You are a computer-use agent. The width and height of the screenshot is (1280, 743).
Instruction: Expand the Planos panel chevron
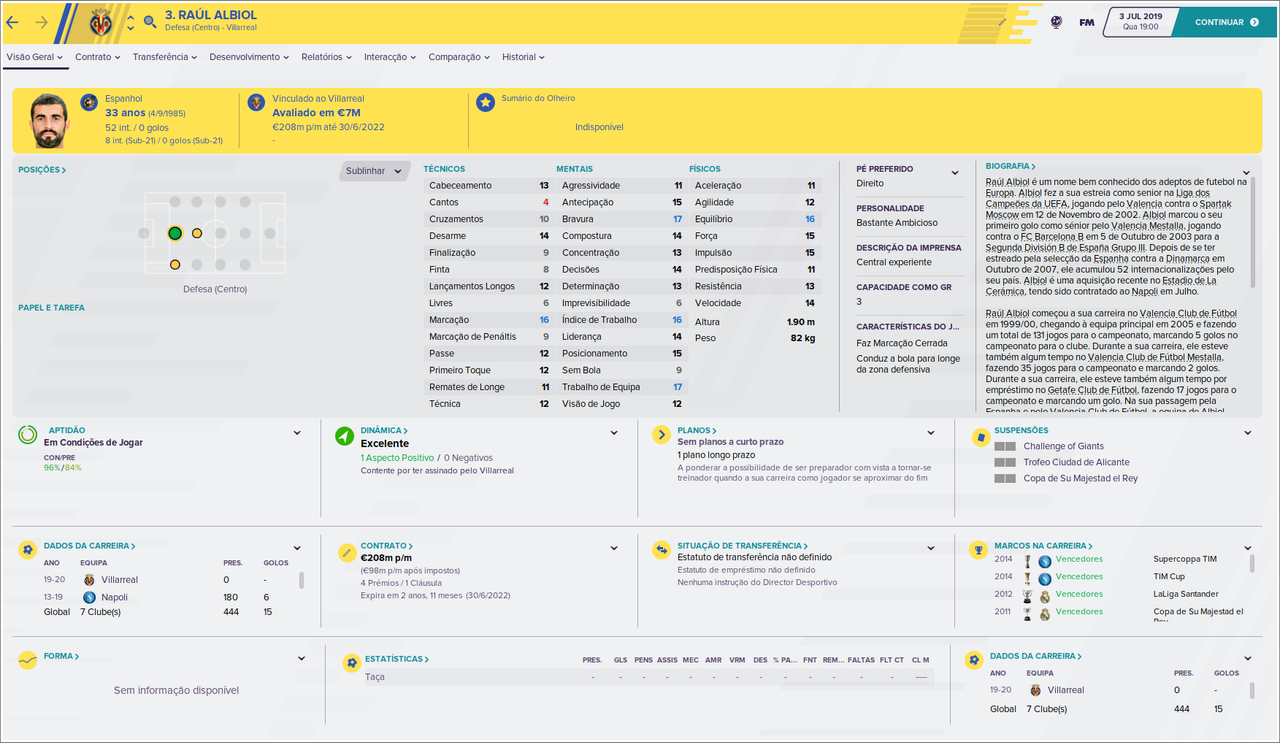[x=929, y=433]
